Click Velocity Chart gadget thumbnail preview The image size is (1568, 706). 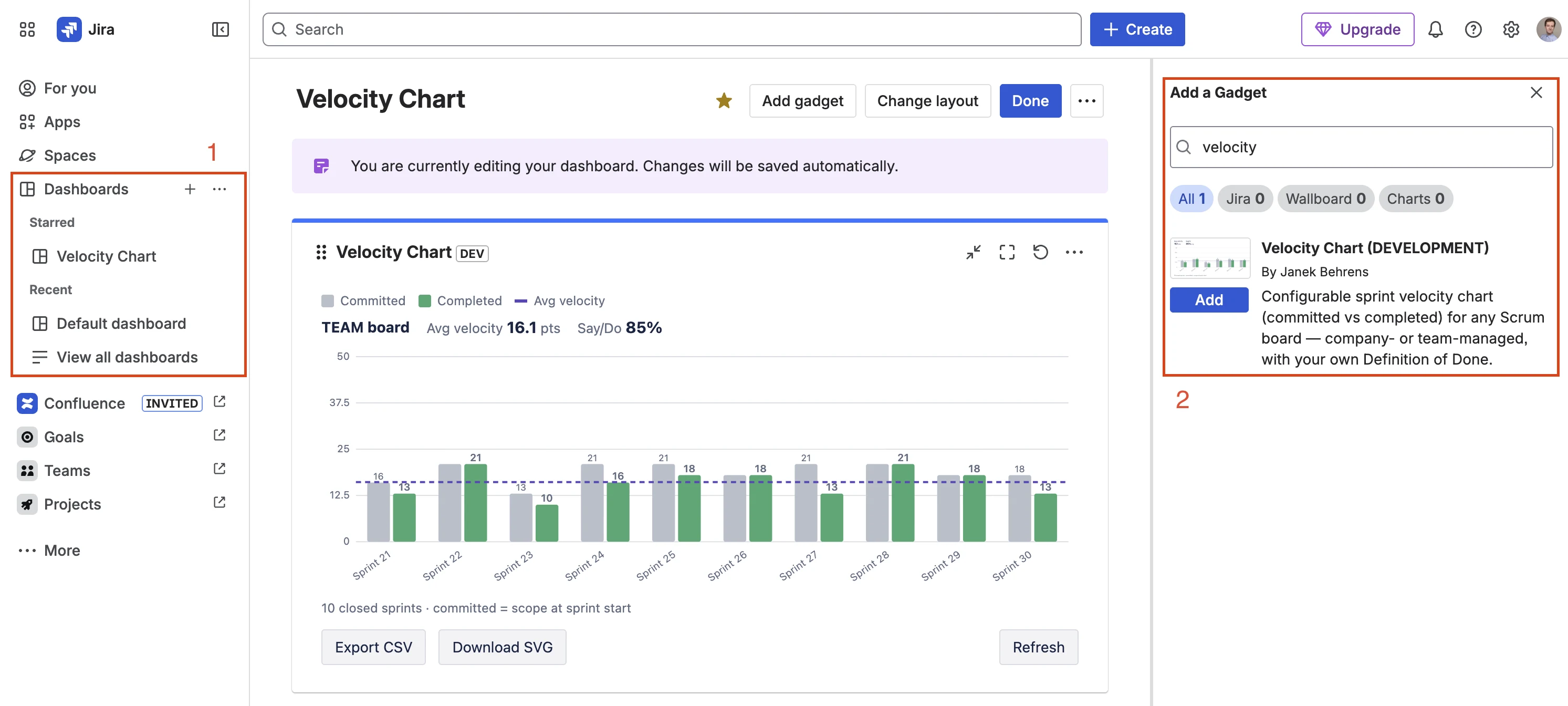tap(1209, 258)
